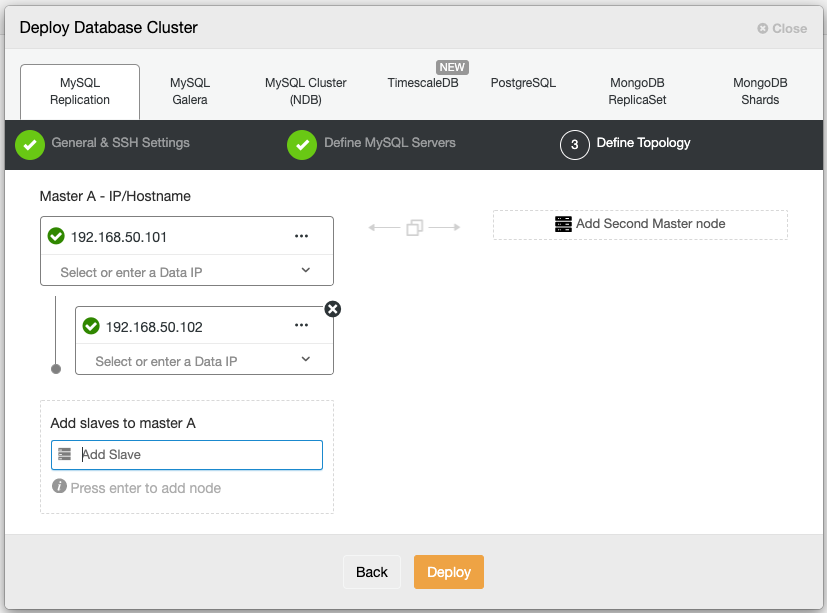Screen dimensions: 827x613
Task: Focus the Add Slave input field
Action: tap(187, 455)
